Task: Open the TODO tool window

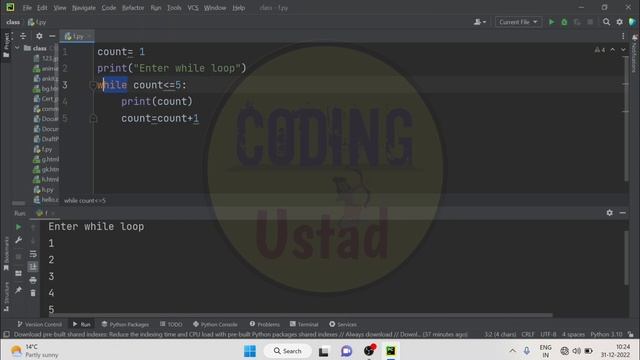Action: pyautogui.click(x=171, y=324)
